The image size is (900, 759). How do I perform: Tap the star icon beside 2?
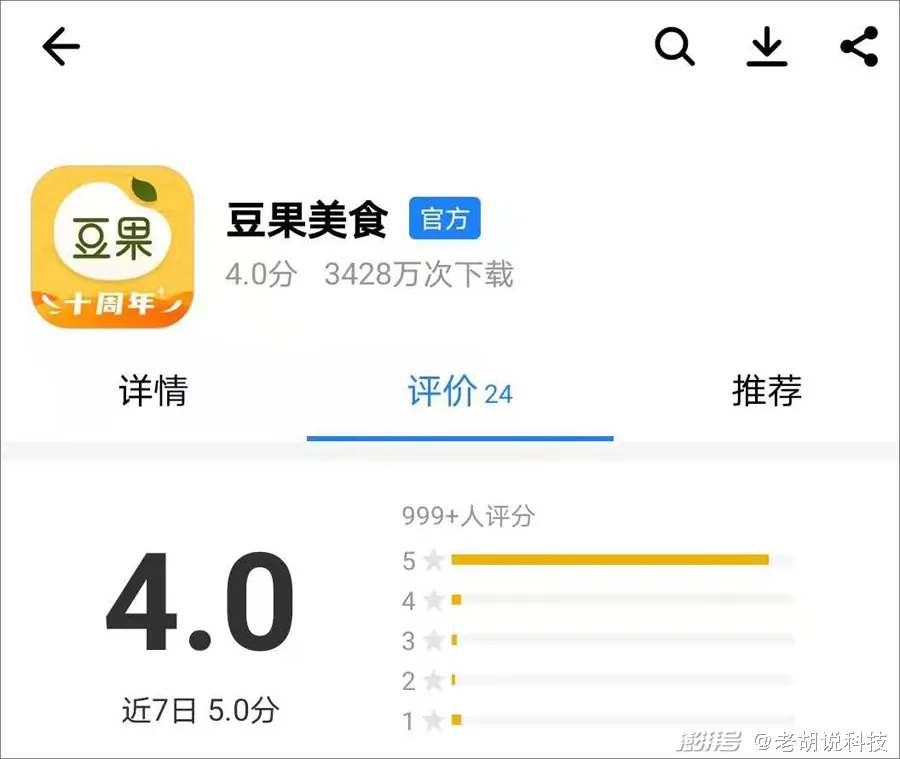point(435,680)
